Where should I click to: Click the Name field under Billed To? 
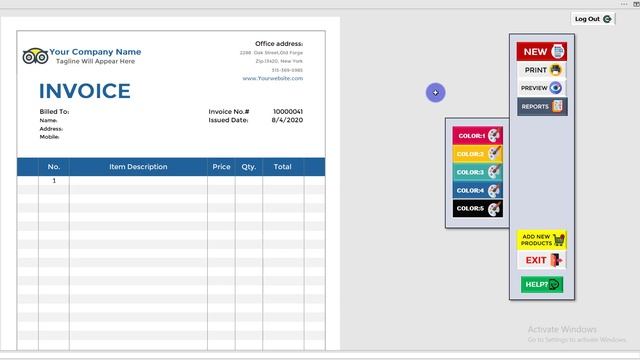pos(49,120)
